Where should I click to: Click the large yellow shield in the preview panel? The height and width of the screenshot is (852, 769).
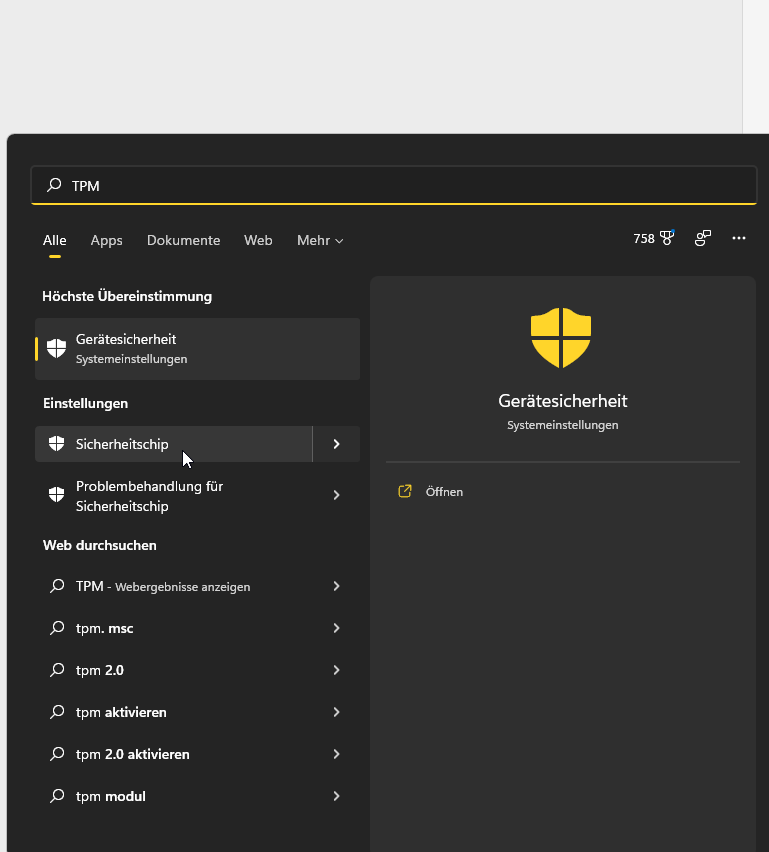[561, 337]
